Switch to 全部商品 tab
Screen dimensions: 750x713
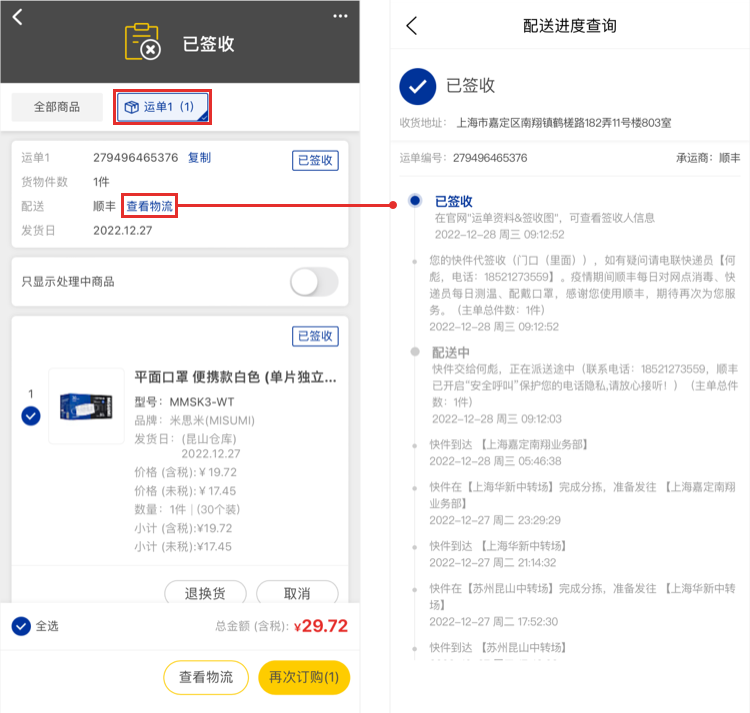(x=59, y=107)
